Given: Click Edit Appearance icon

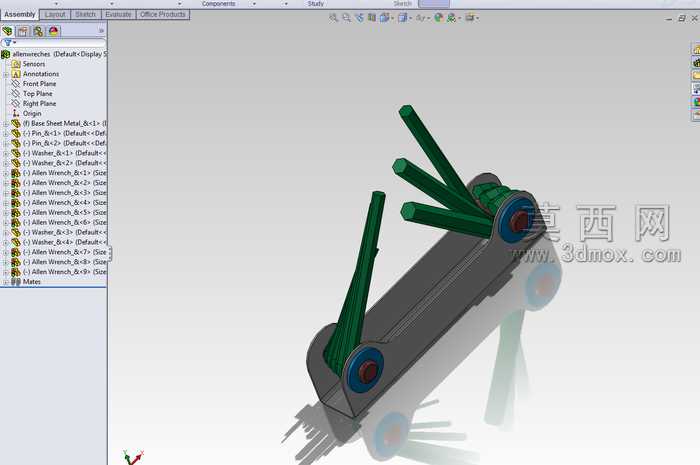Looking at the screenshot, I should point(439,18).
